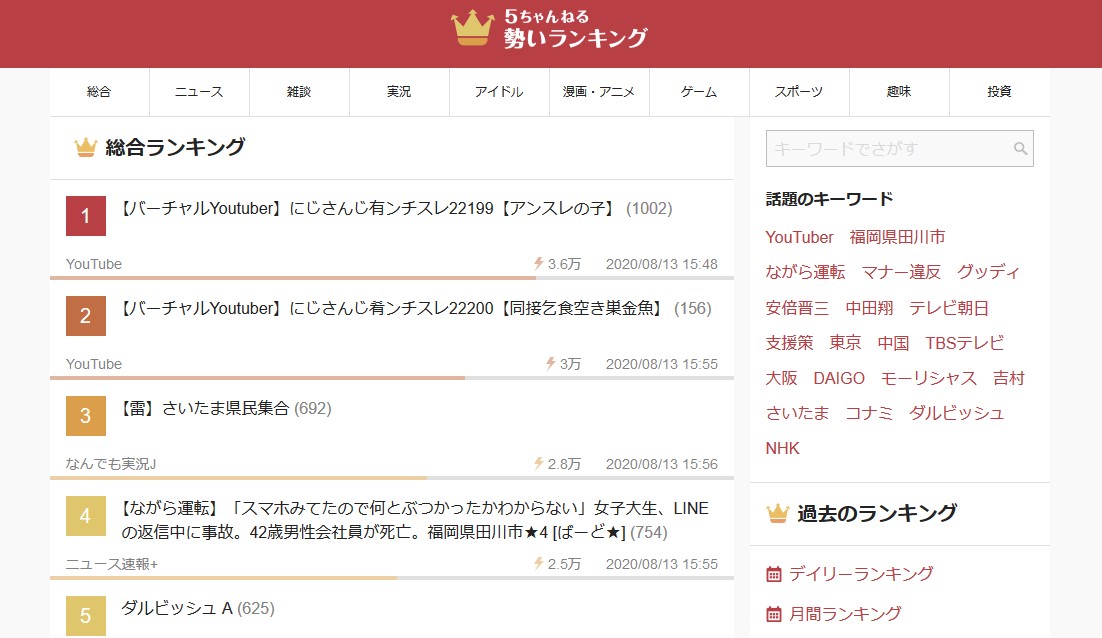The image size is (1102, 638).
Task: Click the rank 4 number badge
Action: [86, 516]
